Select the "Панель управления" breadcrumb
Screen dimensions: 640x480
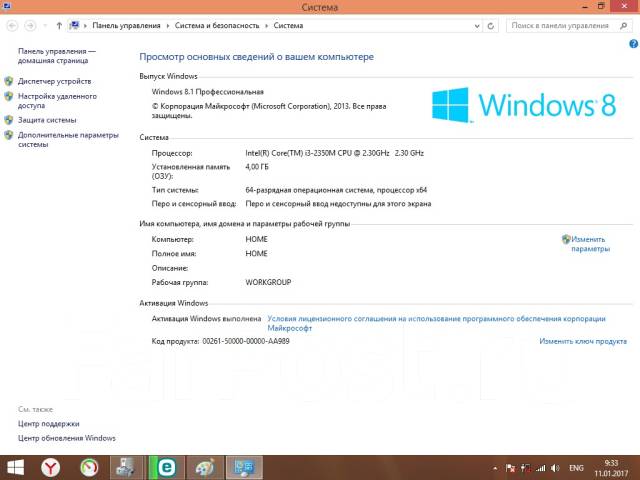(x=128, y=25)
